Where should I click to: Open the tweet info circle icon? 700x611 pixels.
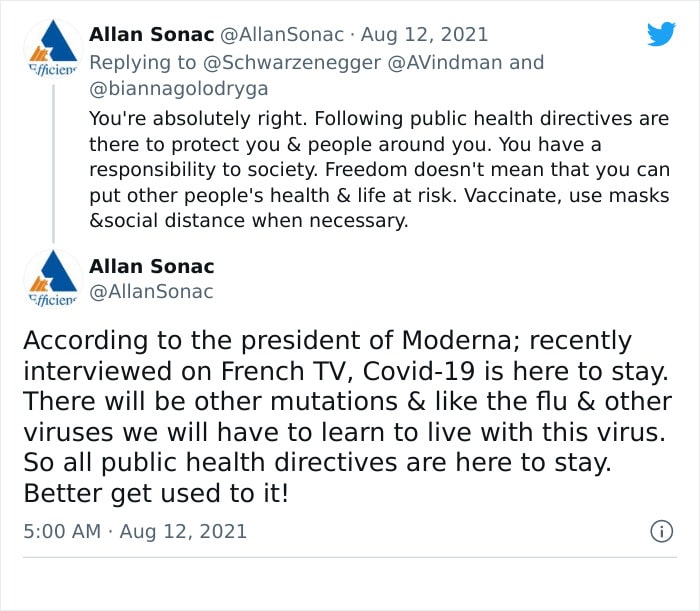pyautogui.click(x=661, y=531)
